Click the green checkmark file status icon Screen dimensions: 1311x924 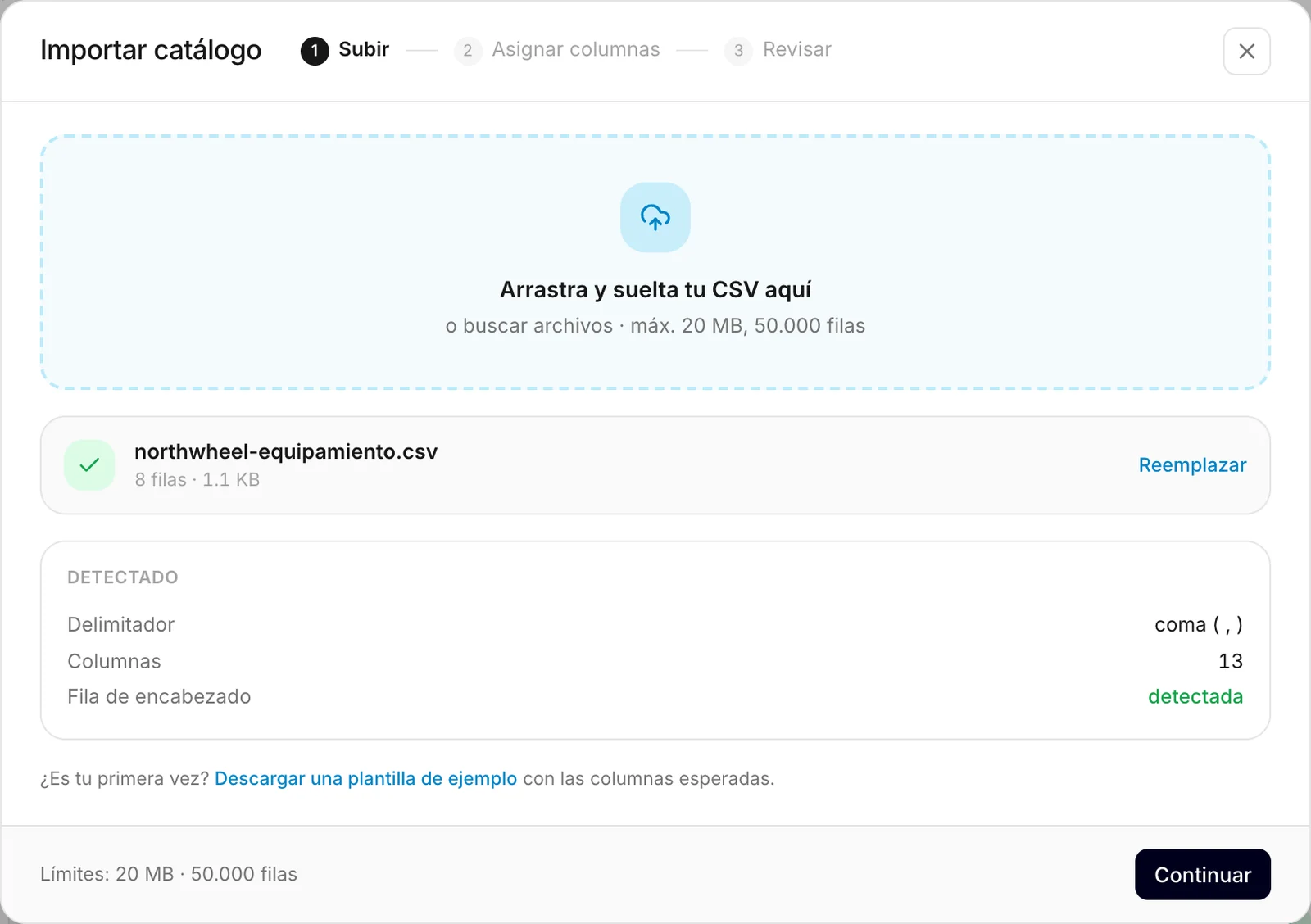[89, 465]
